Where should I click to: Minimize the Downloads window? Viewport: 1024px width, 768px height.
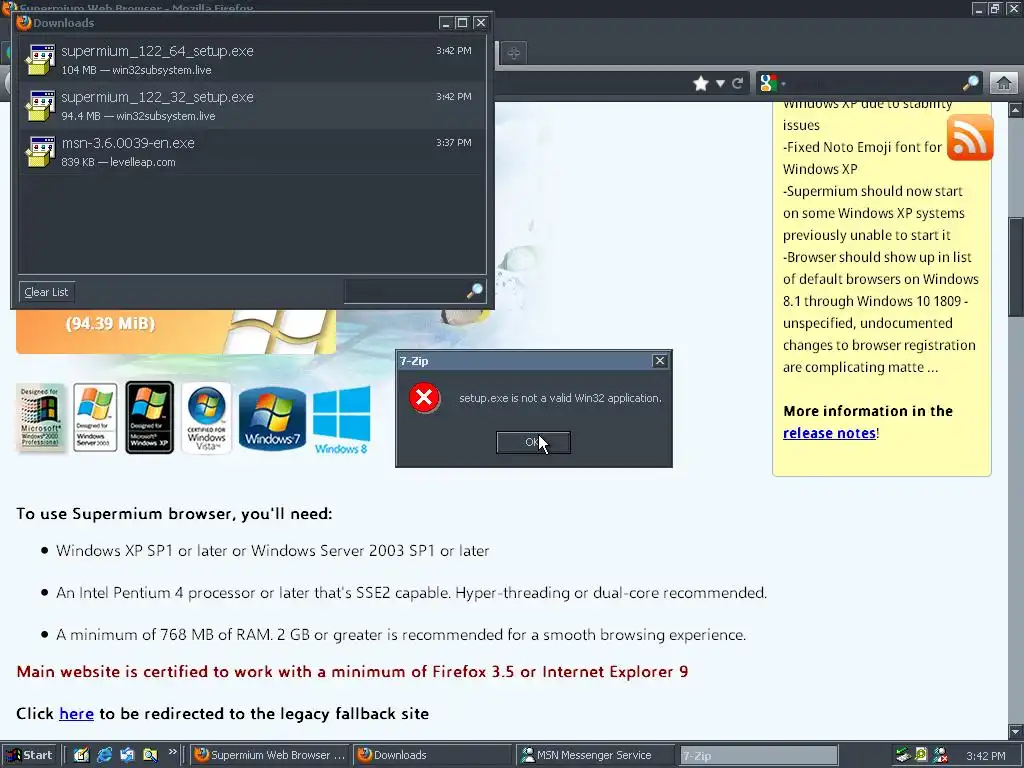[x=445, y=23]
